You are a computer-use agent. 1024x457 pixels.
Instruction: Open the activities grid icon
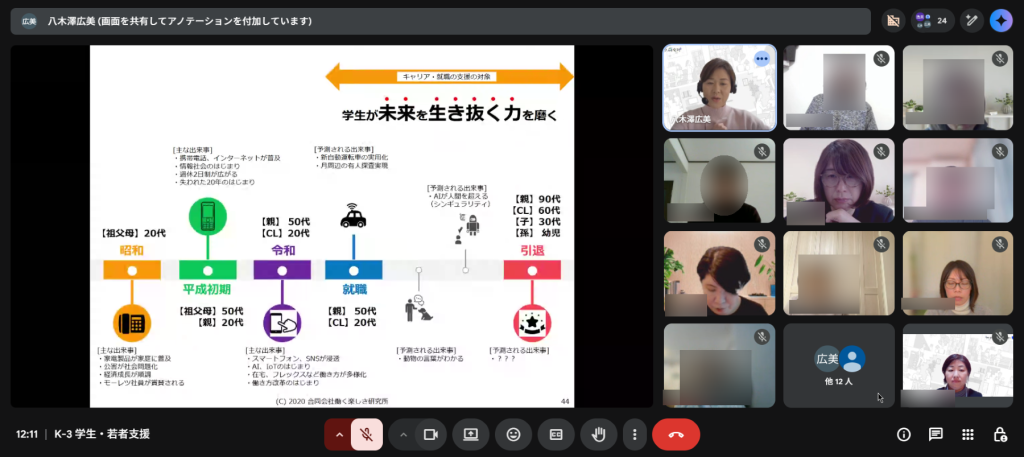968,434
